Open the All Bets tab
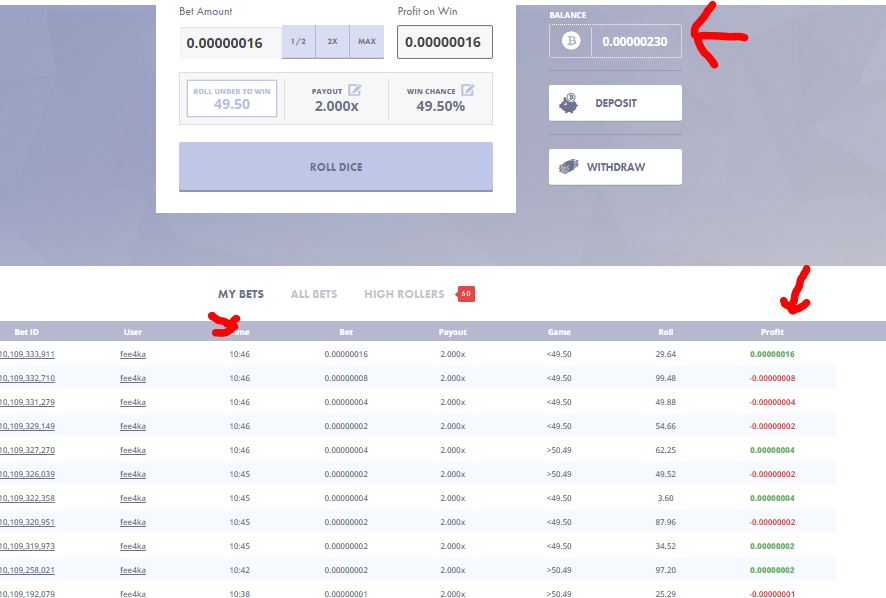This screenshot has width=886, height=598. coord(313,294)
